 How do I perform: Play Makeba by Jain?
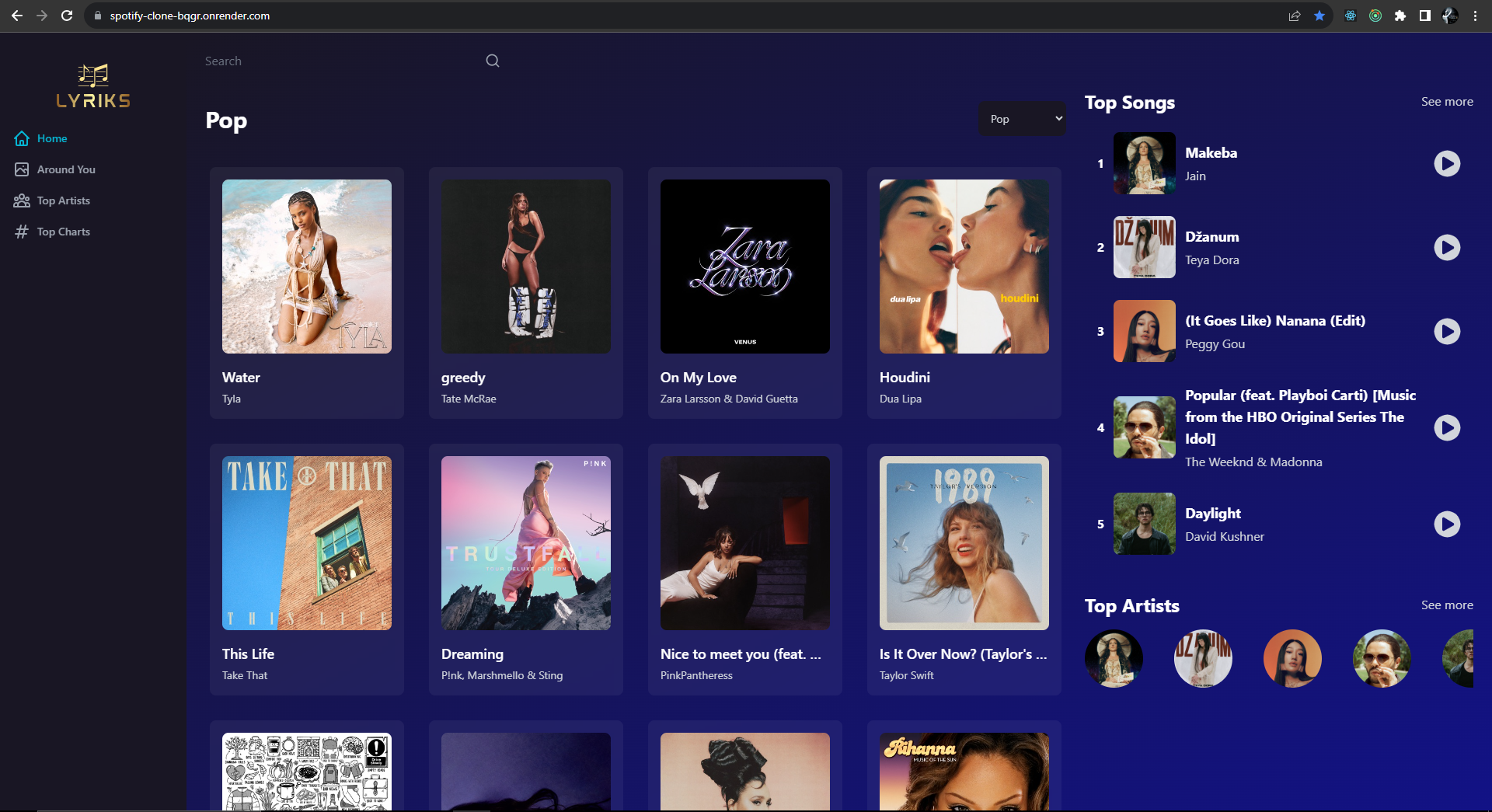pyautogui.click(x=1446, y=164)
